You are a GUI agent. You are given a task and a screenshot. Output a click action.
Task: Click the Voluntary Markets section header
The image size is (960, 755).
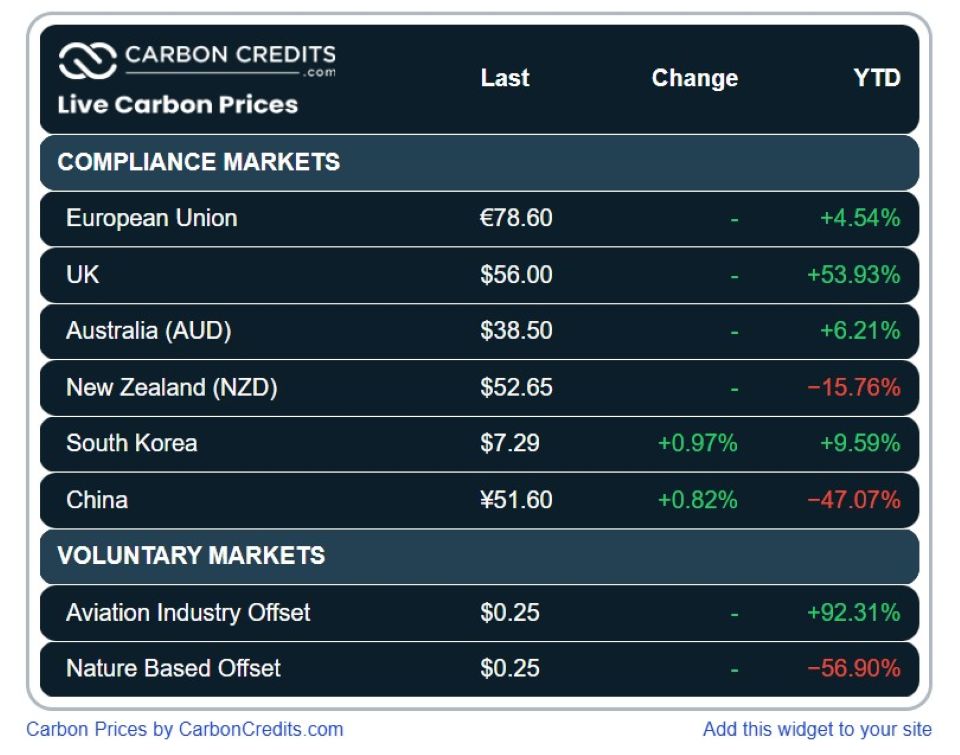(x=191, y=555)
